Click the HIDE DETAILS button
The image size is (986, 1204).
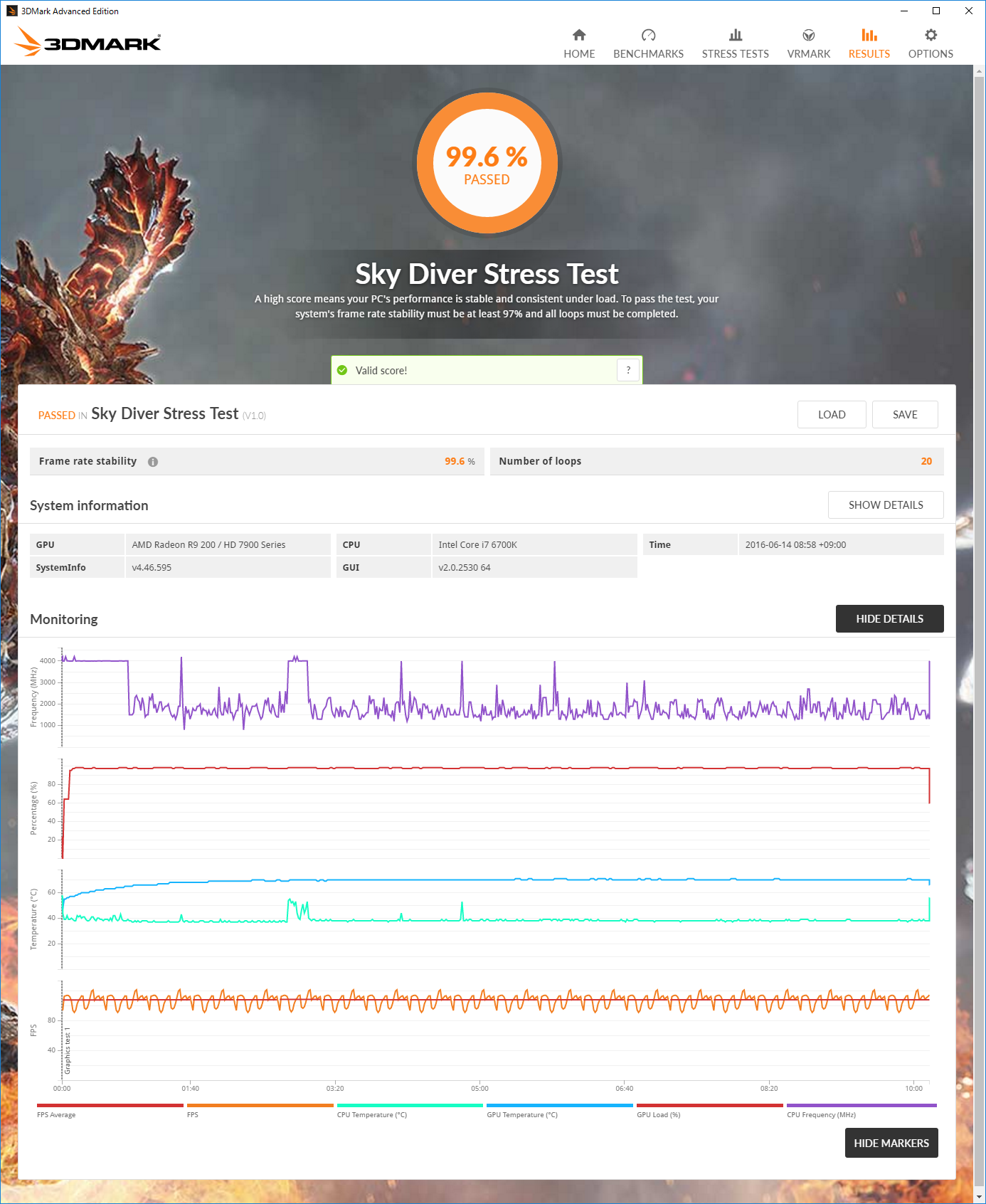point(889,619)
